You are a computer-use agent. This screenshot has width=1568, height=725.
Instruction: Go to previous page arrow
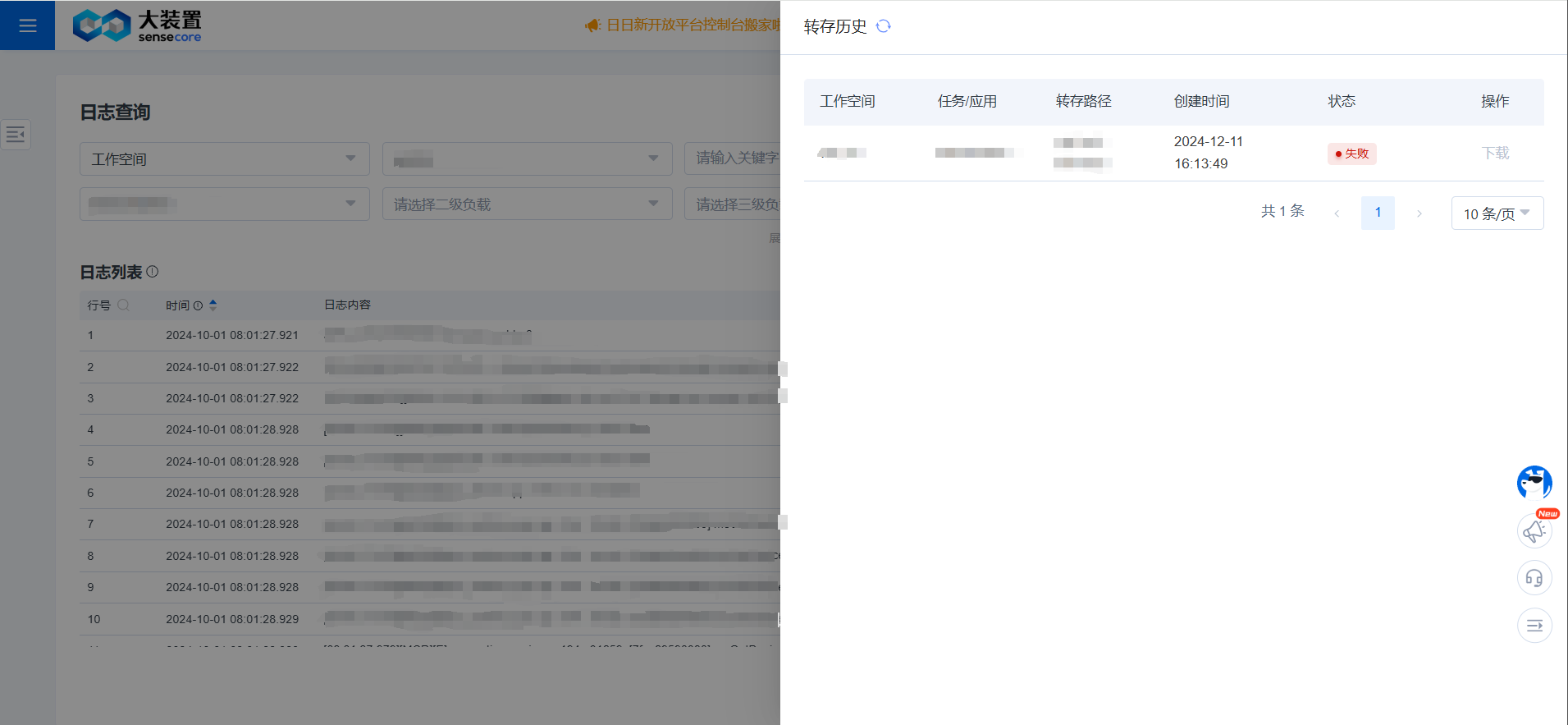(1337, 213)
